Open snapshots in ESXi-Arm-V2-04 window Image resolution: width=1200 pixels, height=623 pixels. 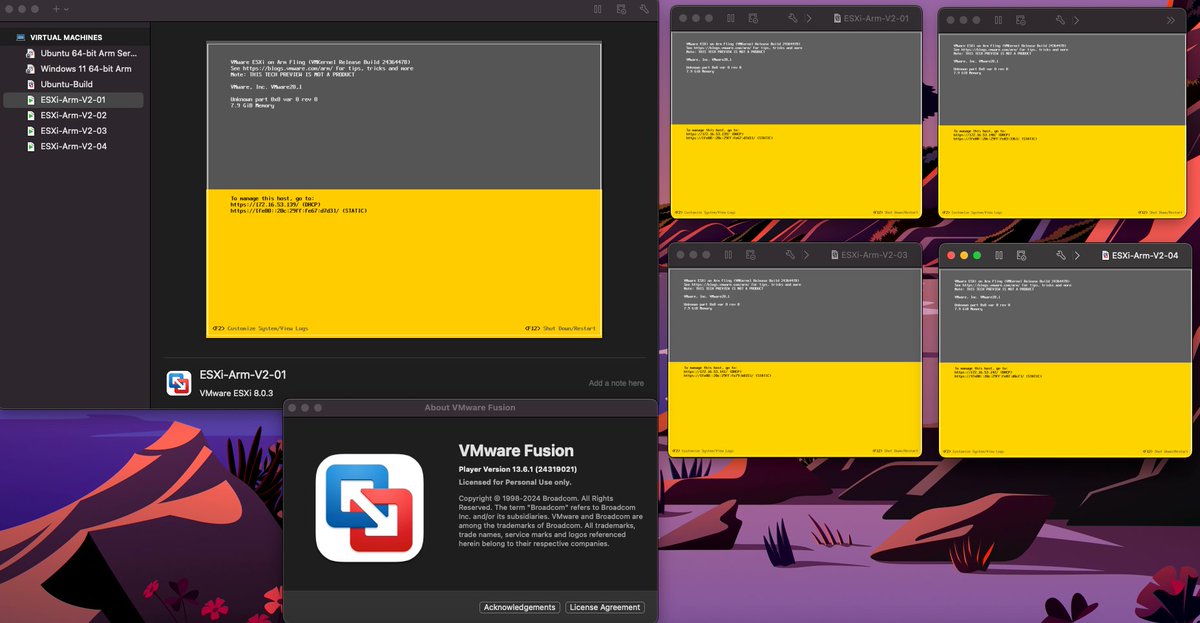point(1021,256)
